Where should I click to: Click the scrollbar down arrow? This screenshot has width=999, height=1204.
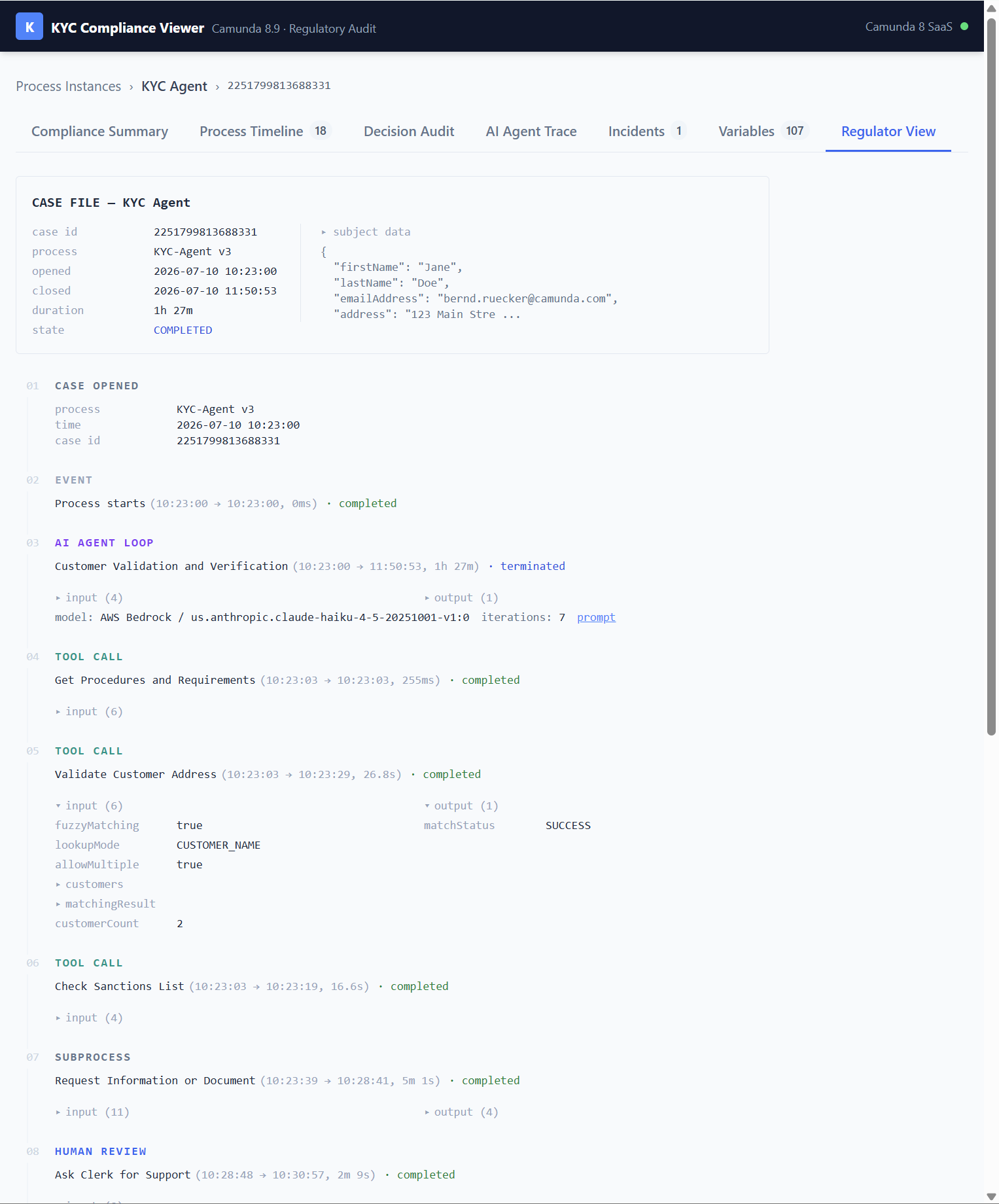tap(991, 1197)
